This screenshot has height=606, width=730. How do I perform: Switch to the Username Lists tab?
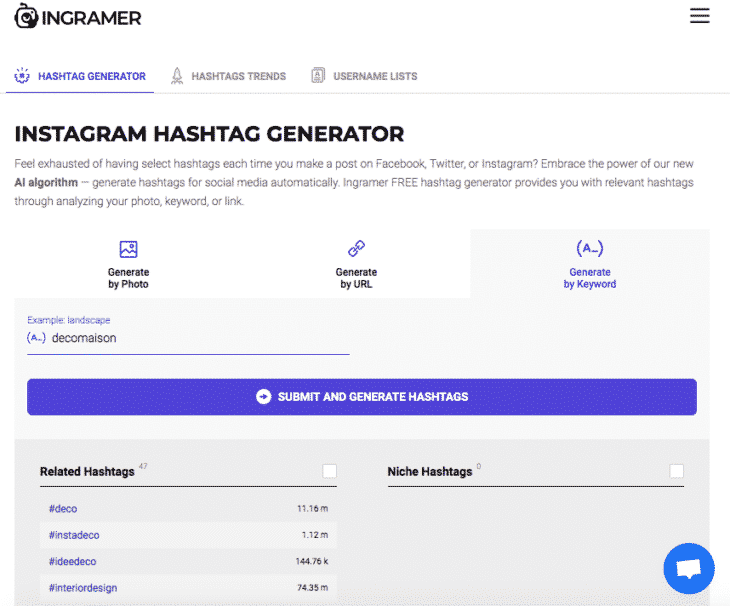click(376, 76)
